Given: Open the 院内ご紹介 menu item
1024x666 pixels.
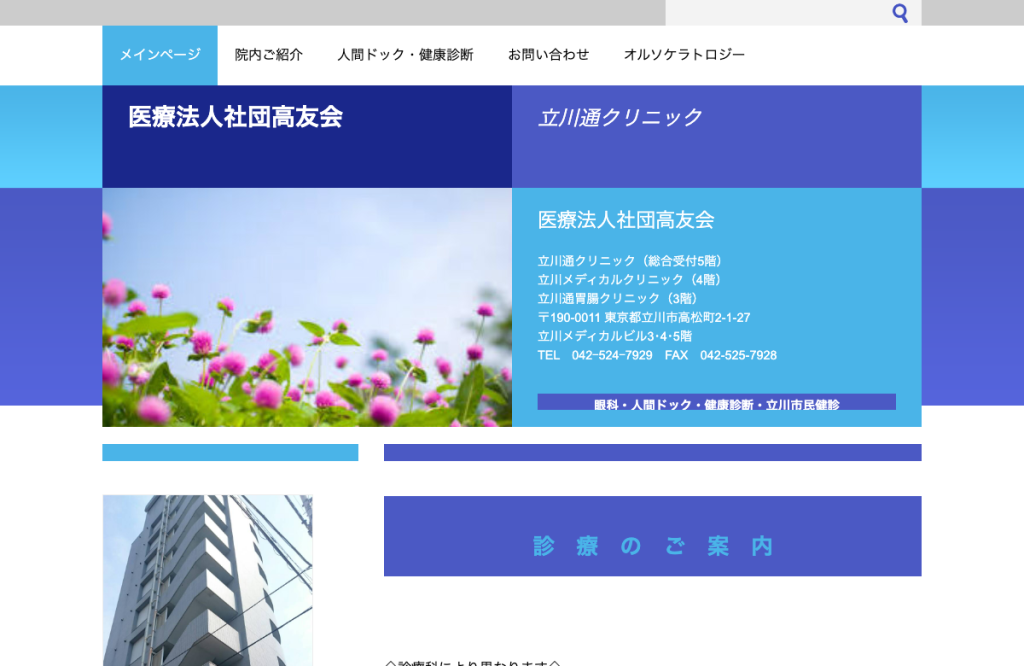Looking at the screenshot, I should [x=268, y=55].
